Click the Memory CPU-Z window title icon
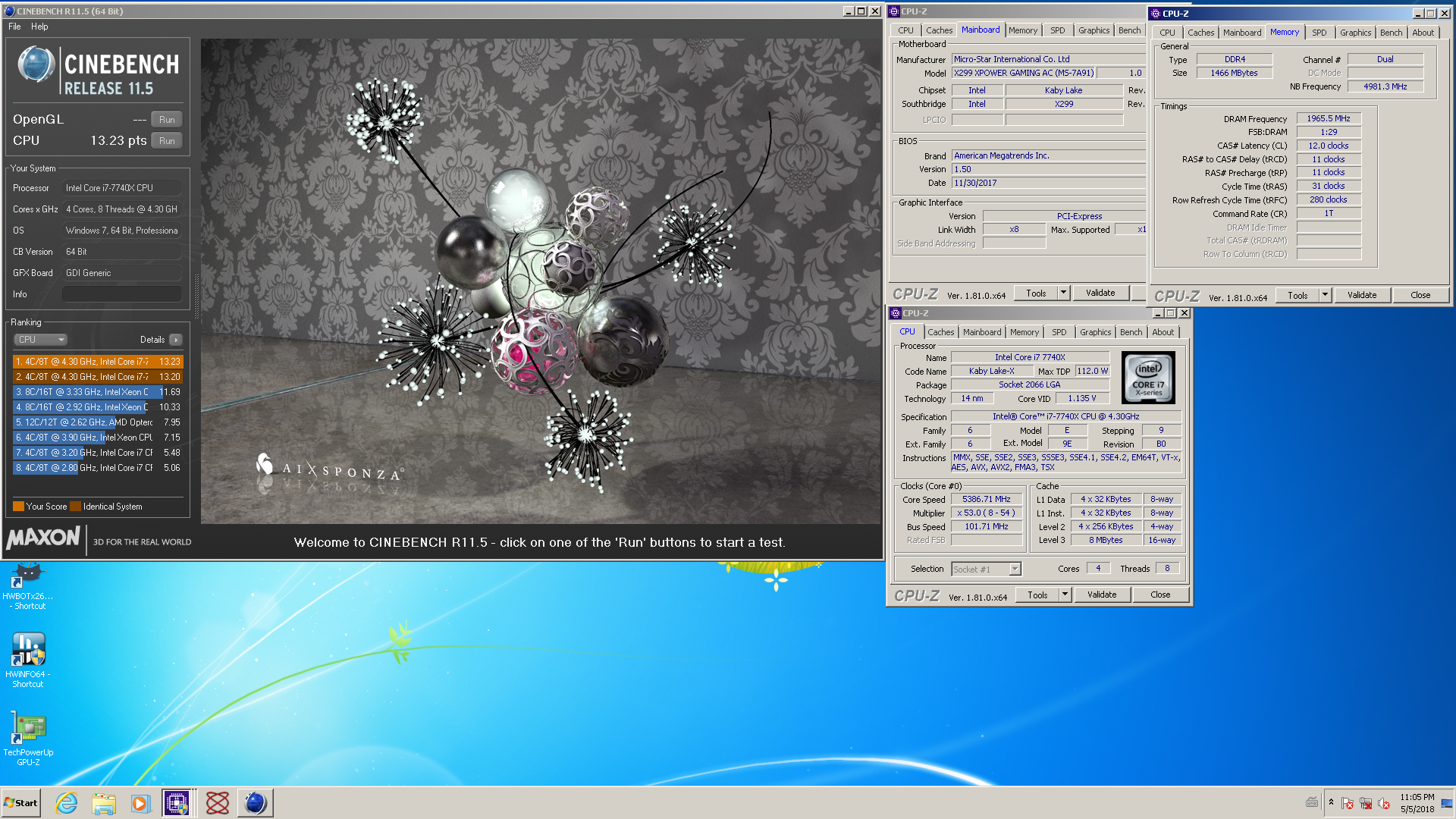 tap(1156, 14)
